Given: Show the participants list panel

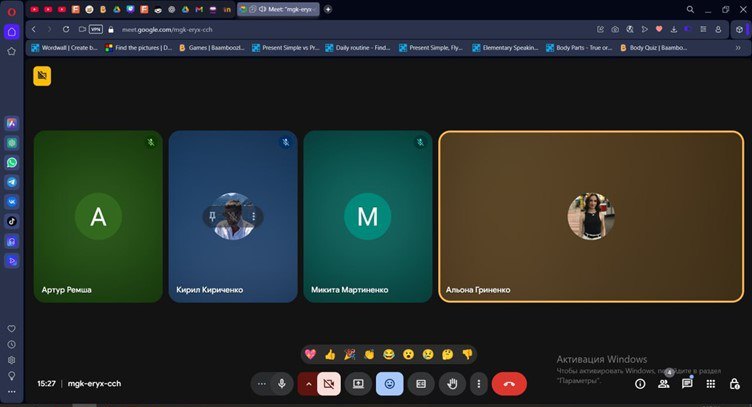Looking at the screenshot, I should click(664, 383).
